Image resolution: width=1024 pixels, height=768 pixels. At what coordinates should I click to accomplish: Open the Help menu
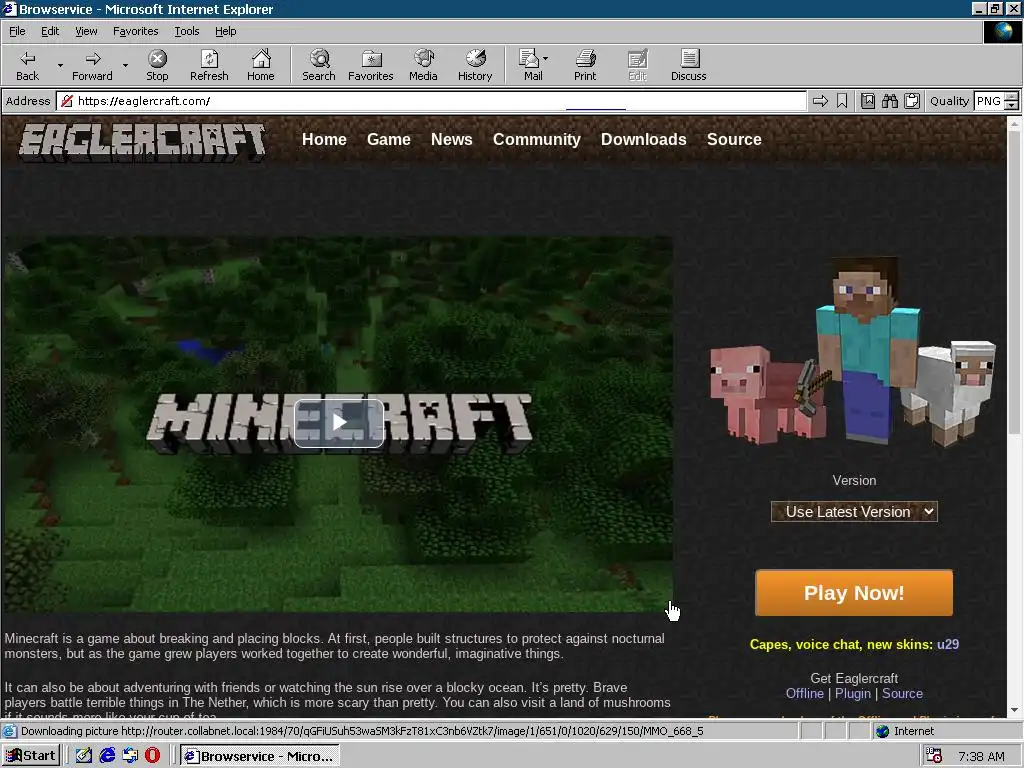point(225,31)
